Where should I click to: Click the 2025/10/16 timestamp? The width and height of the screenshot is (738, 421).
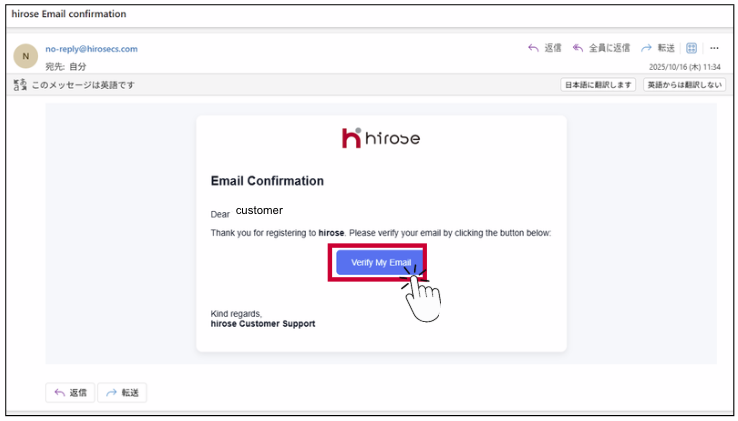[684, 67]
